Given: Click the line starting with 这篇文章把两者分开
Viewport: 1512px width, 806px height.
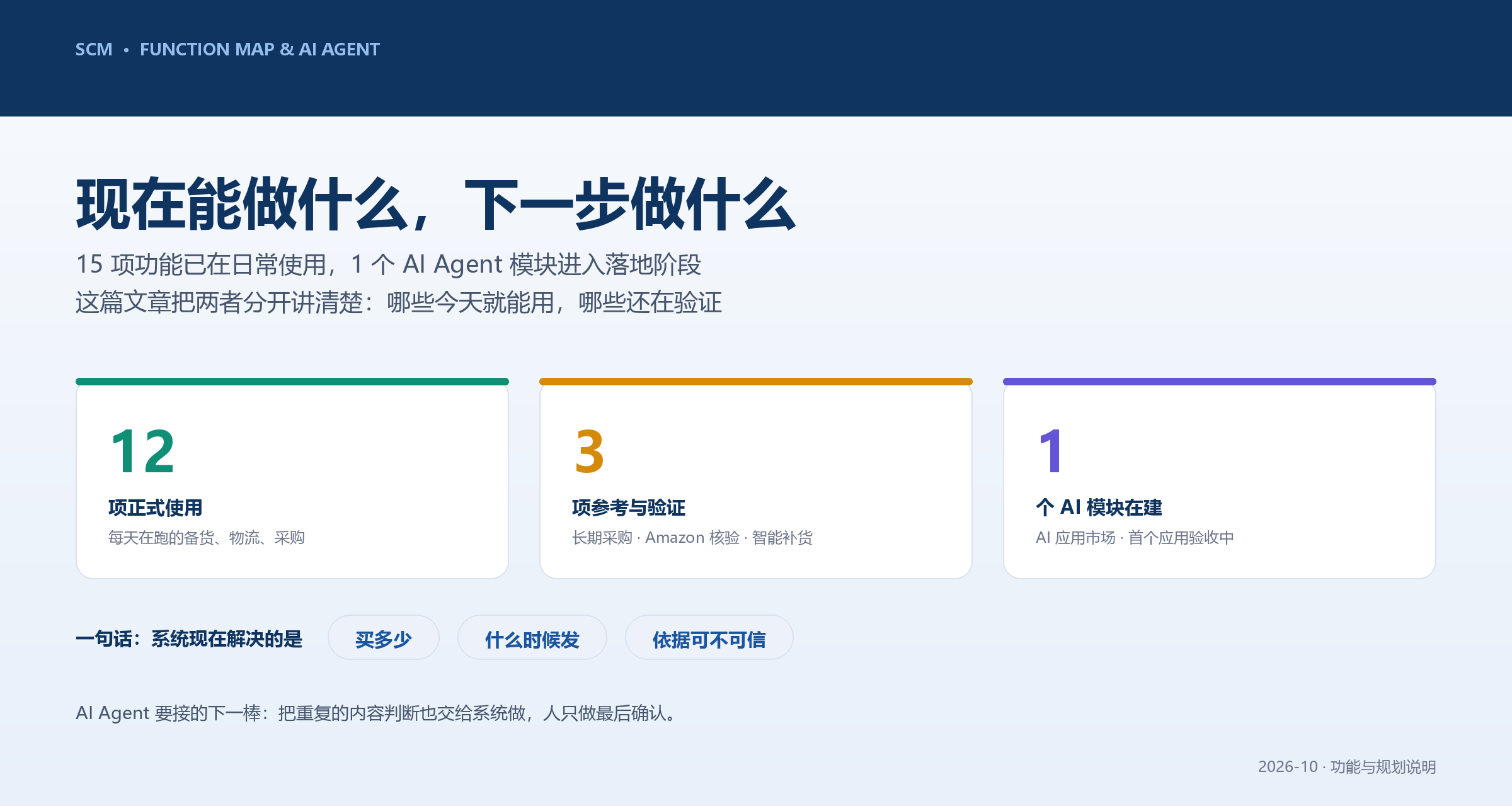Looking at the screenshot, I should 399,303.
